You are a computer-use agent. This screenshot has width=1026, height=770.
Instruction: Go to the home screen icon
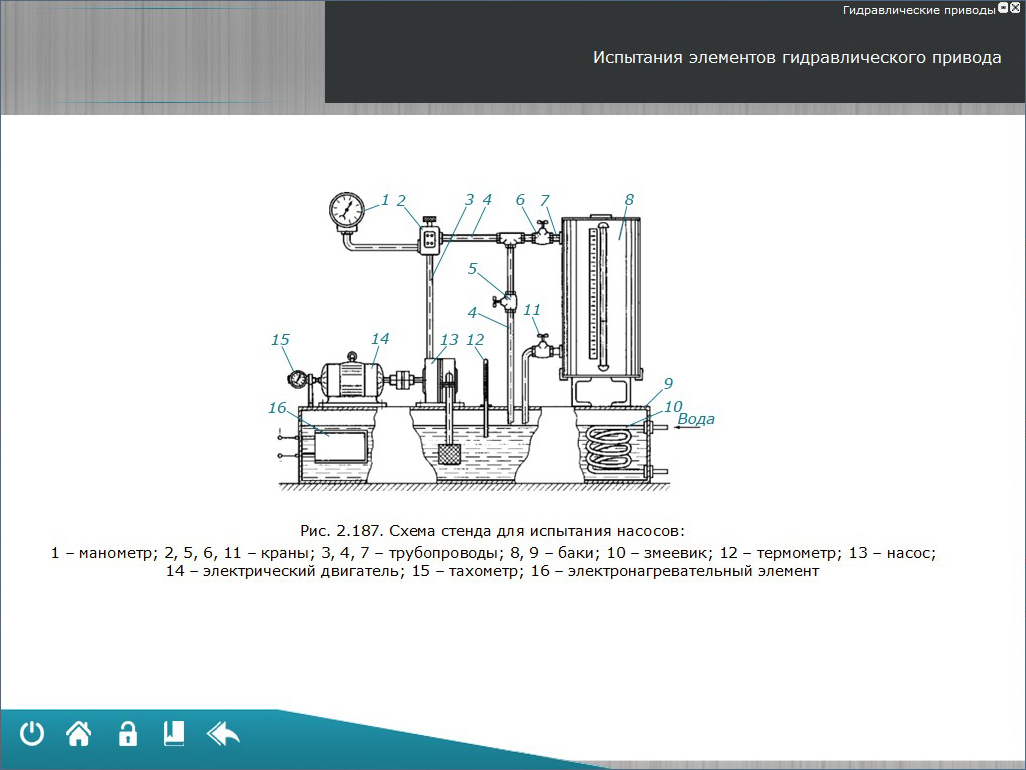click(x=79, y=733)
